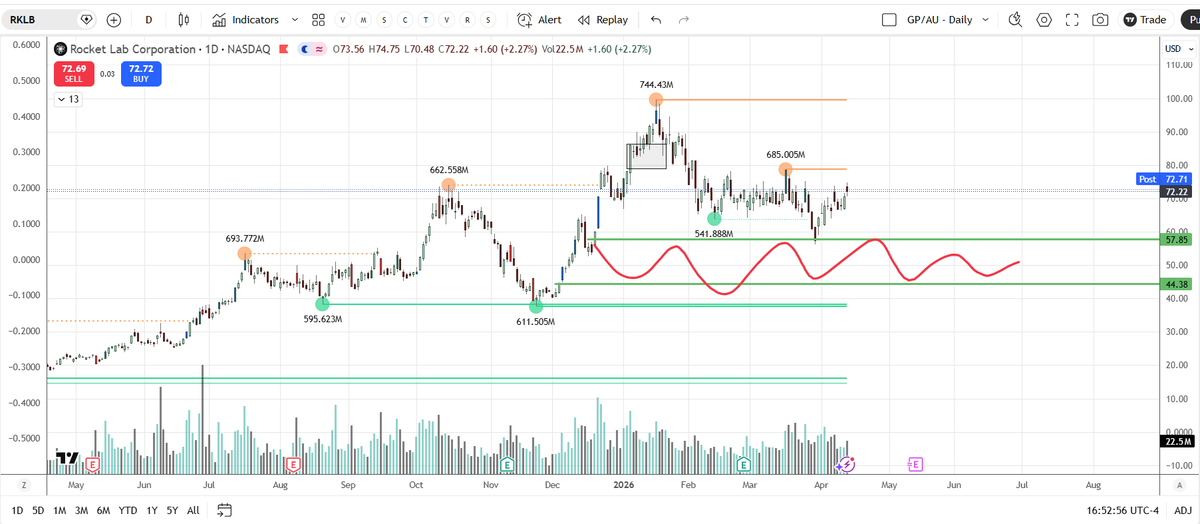The width and height of the screenshot is (1200, 524).
Task: Open the D interval selector
Action: (x=149, y=19)
